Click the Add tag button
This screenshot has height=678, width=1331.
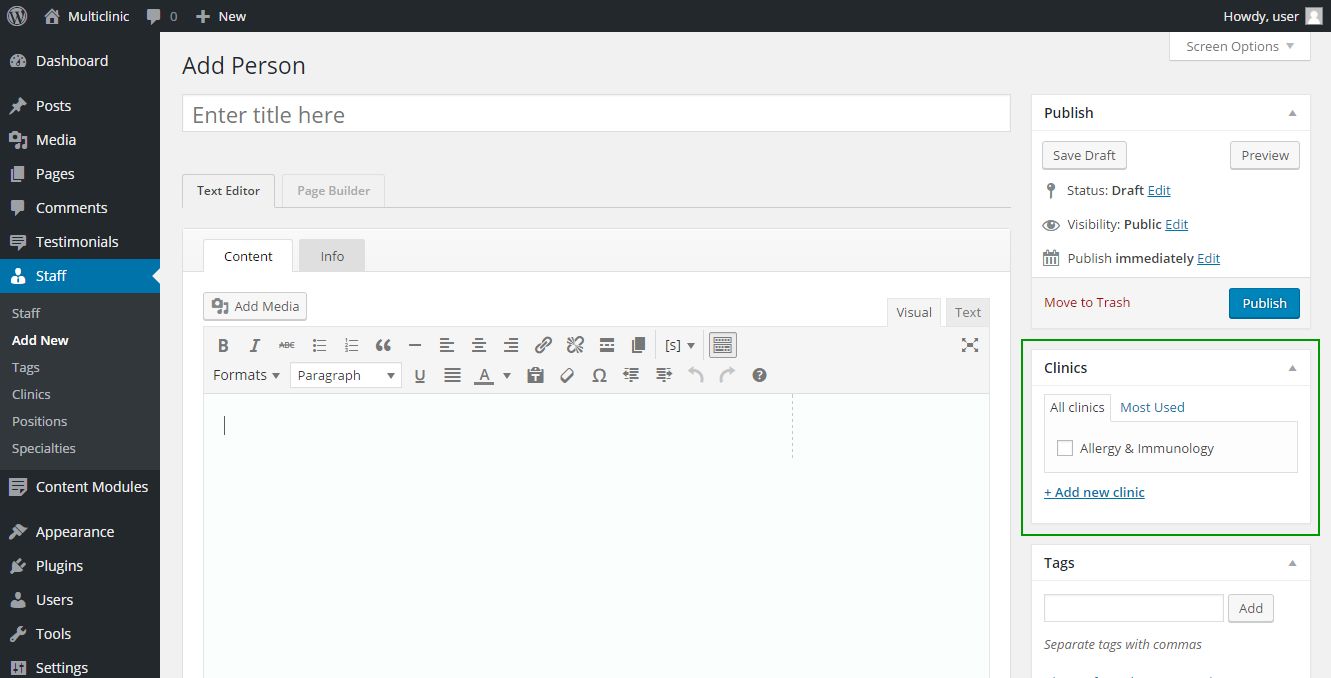click(x=1251, y=608)
